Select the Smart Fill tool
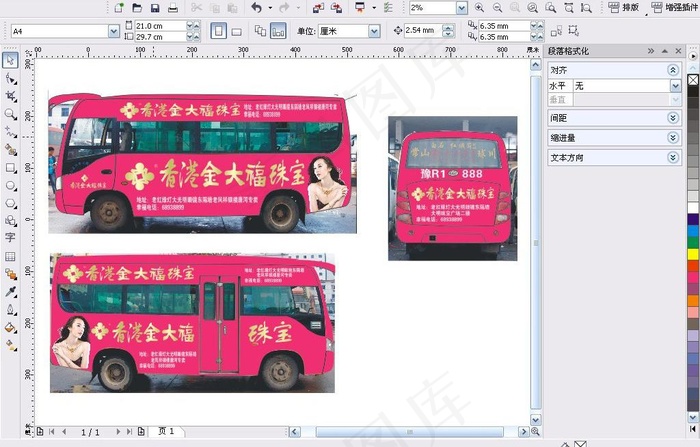700x447 pixels. pyautogui.click(x=10, y=150)
